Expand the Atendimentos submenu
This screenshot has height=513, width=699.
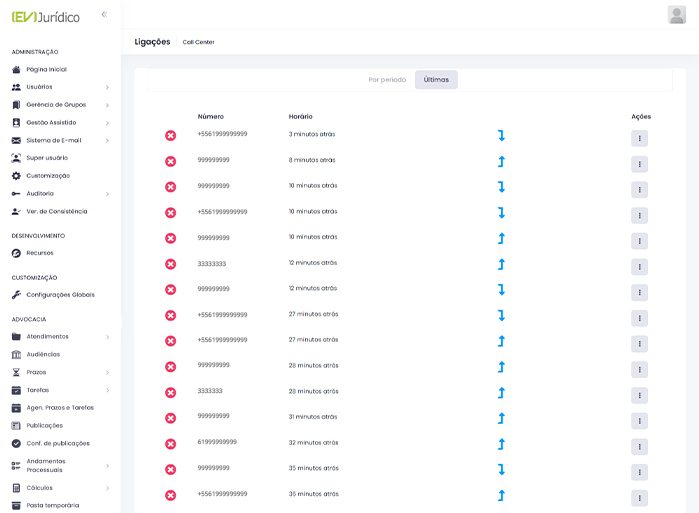point(107,337)
